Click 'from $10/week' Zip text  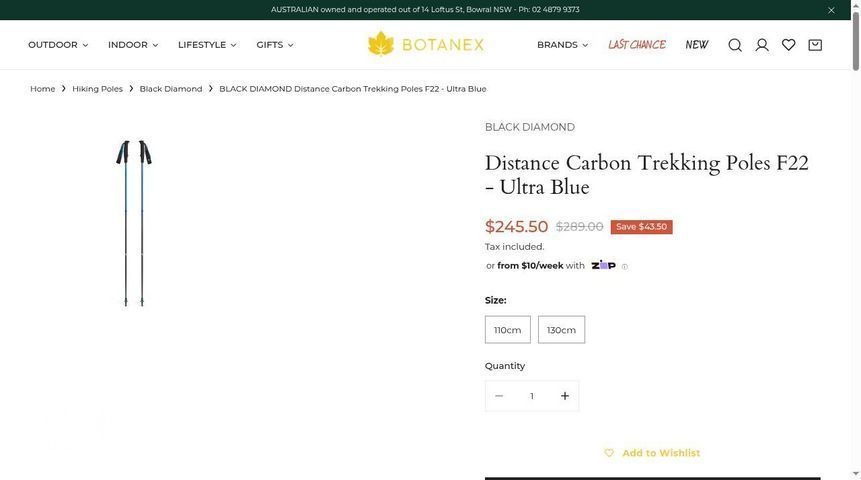coord(530,266)
